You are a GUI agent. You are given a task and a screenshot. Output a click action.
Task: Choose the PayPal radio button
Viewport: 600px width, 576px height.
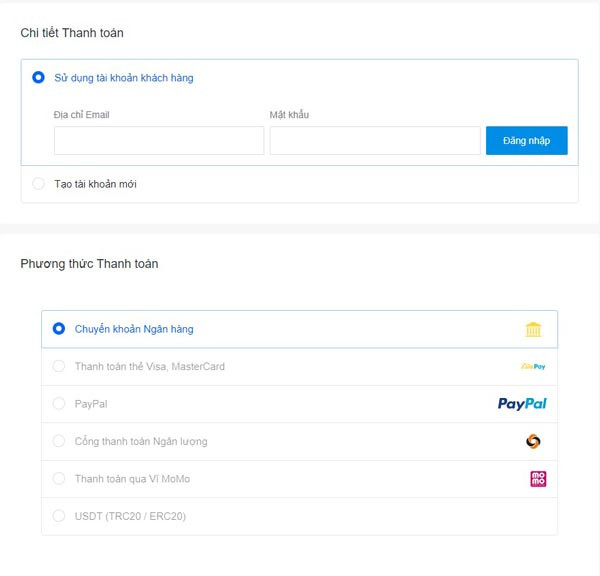point(59,403)
